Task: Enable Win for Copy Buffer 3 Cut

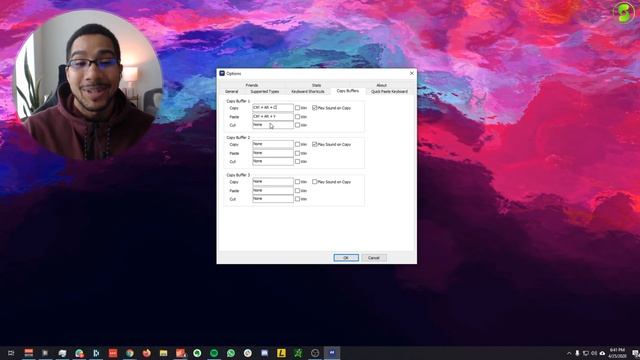Action: [298, 199]
